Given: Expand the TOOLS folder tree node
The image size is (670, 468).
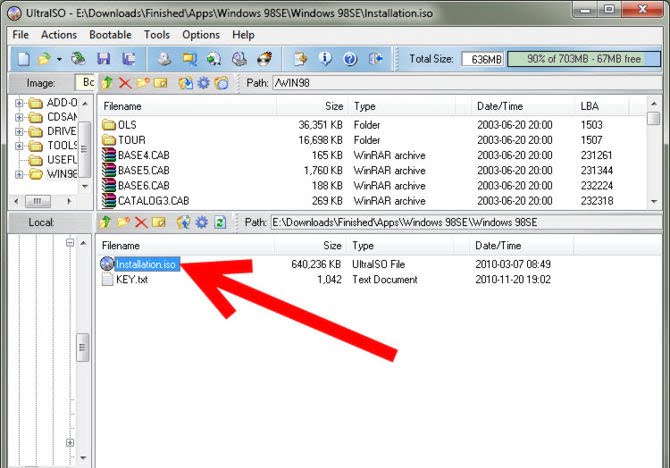Looking at the screenshot, I should 19,145.
